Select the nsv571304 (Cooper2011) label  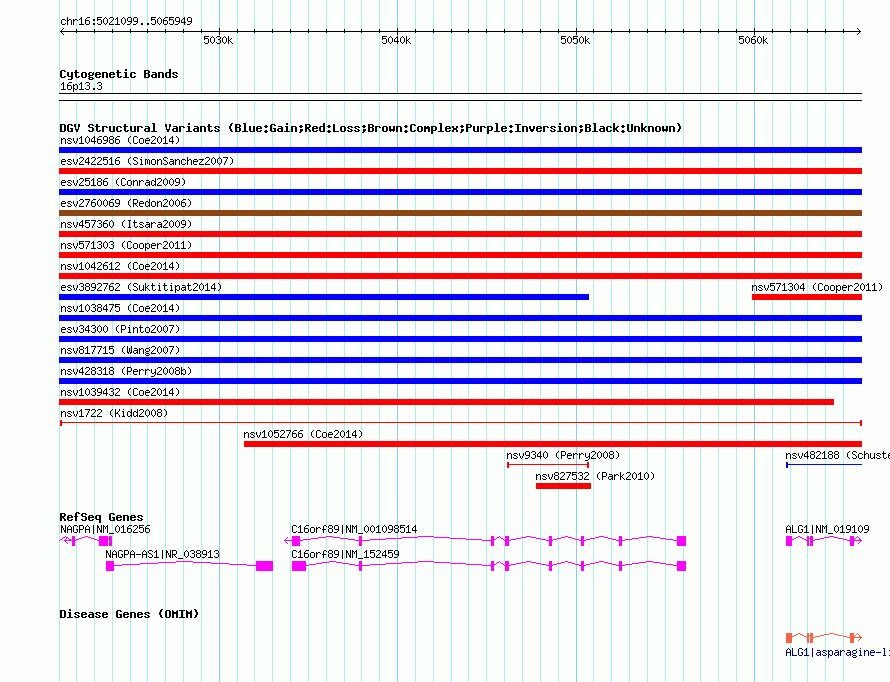tap(817, 287)
